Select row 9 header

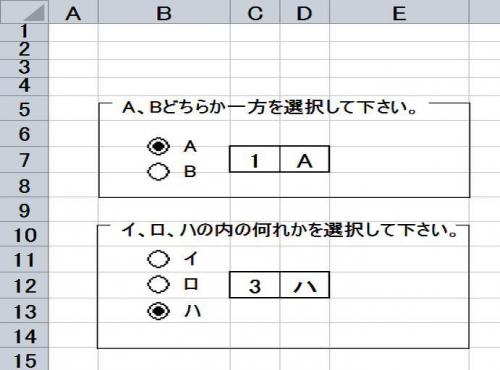(24, 210)
